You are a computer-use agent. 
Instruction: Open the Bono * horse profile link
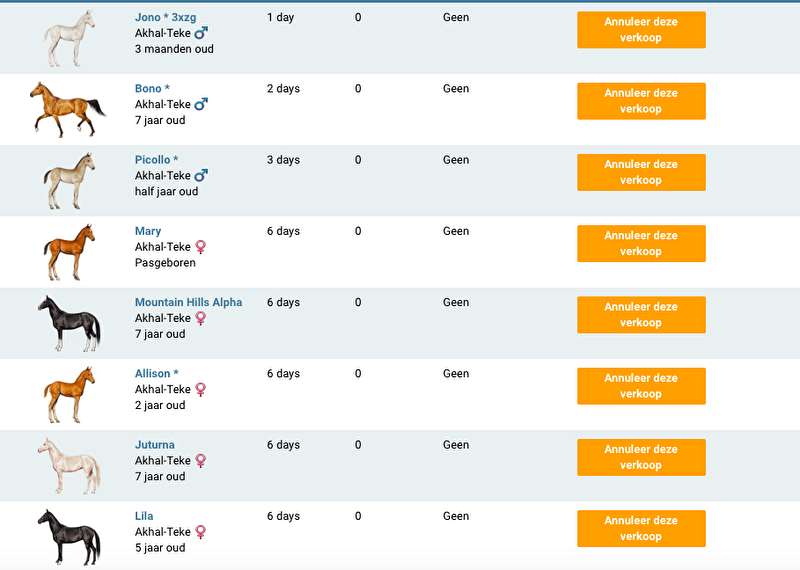(x=152, y=88)
